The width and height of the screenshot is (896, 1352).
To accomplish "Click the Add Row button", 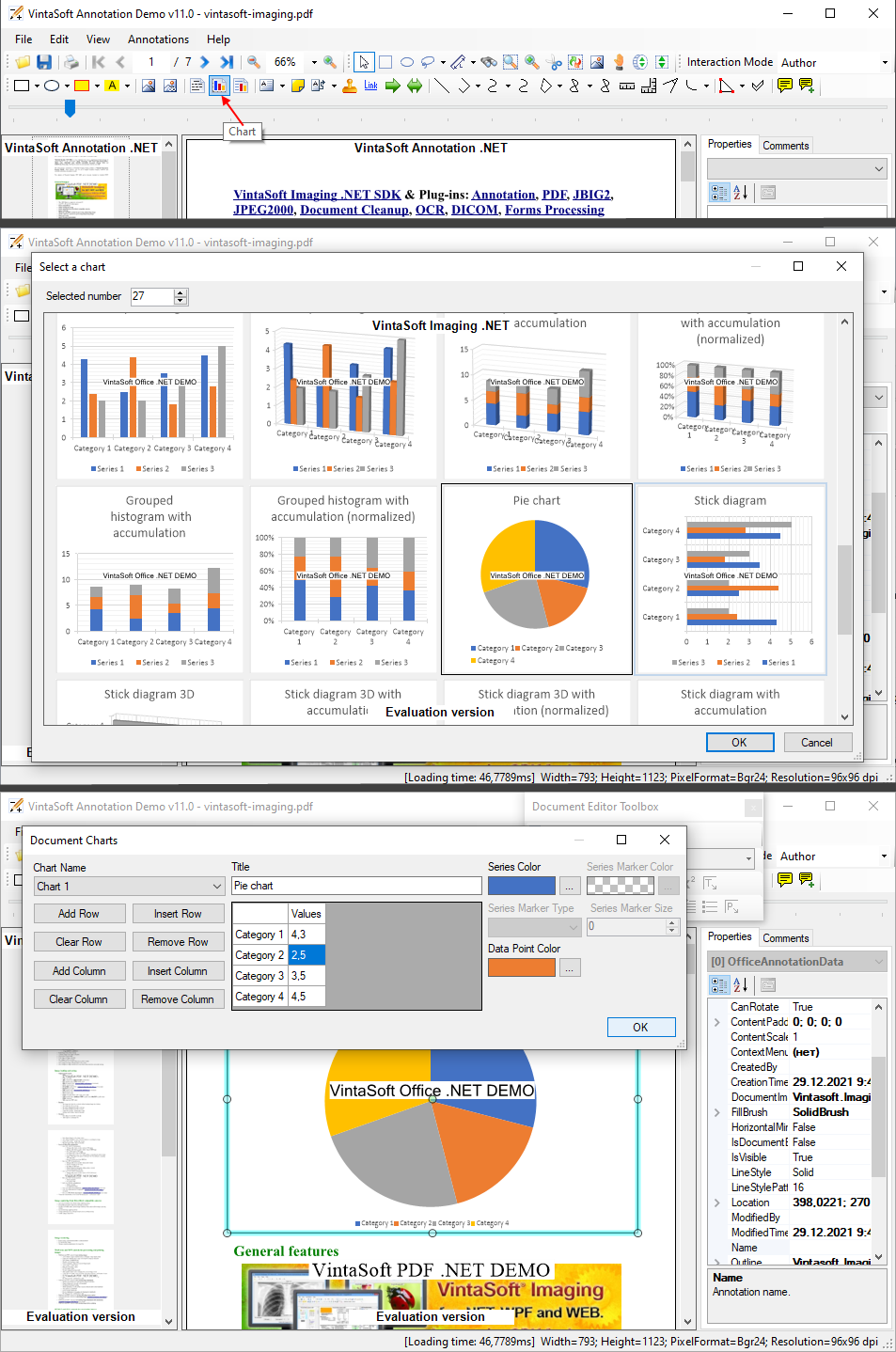I will 79,914.
